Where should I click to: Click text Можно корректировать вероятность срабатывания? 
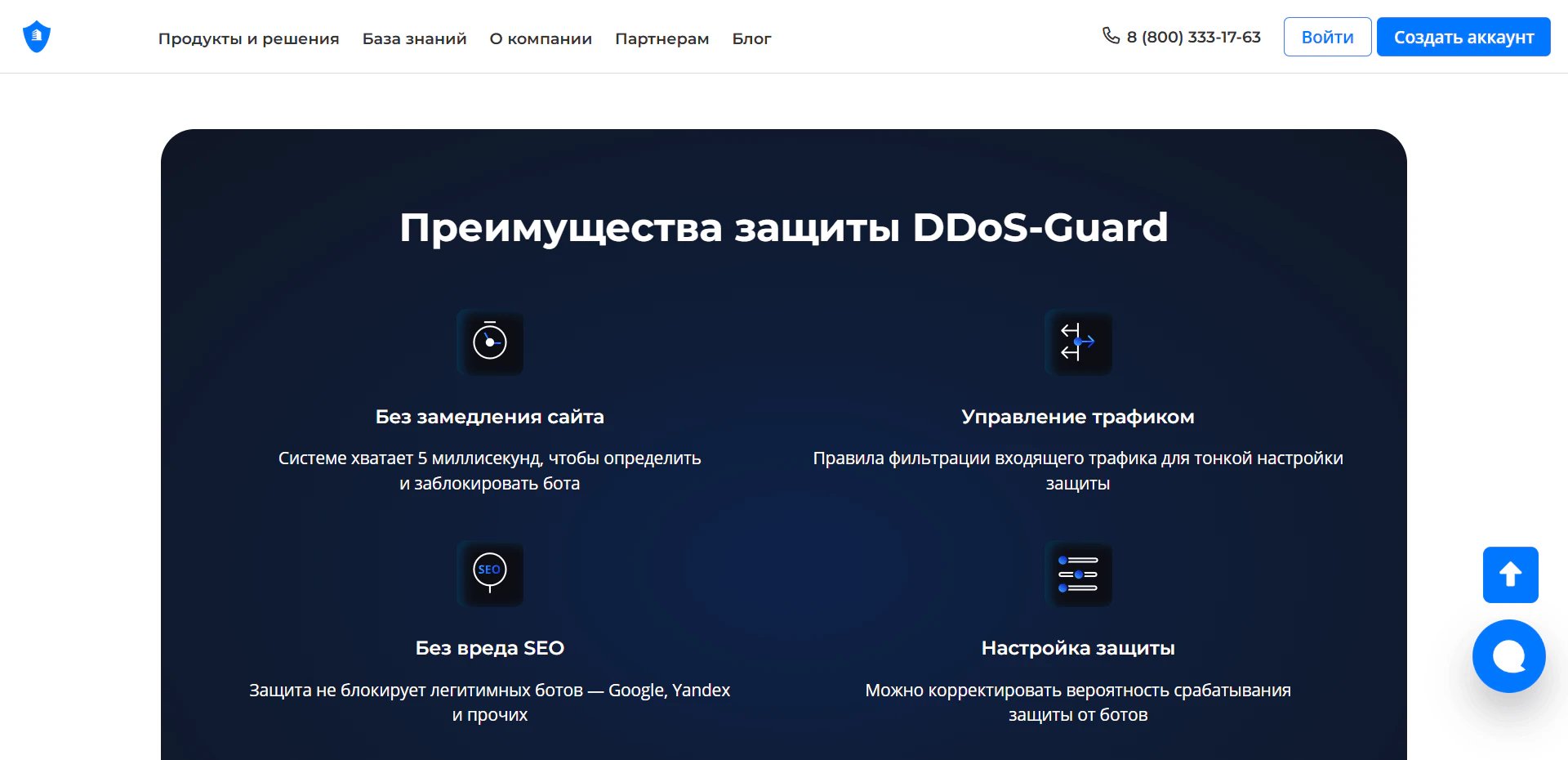coord(1078,703)
